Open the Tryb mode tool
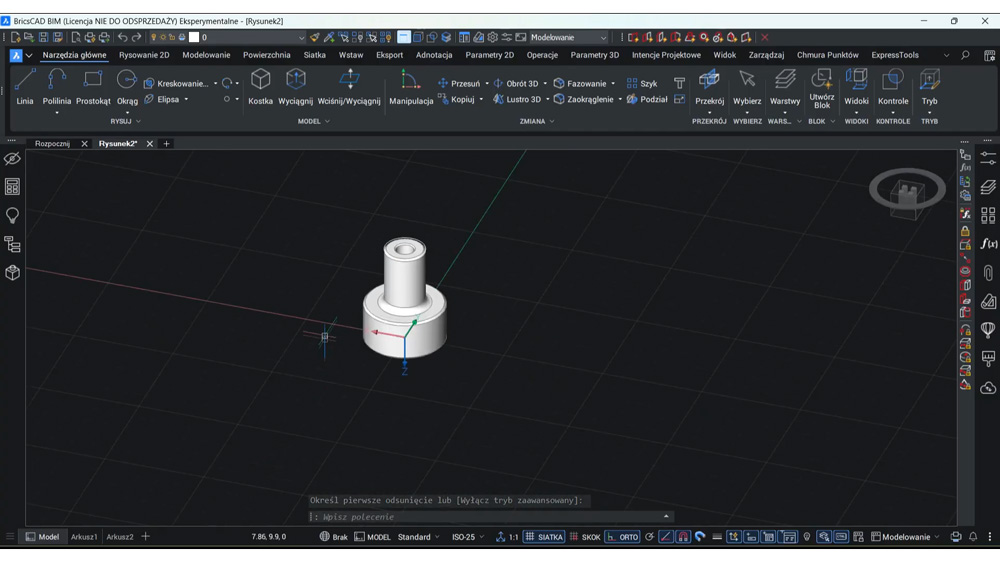The image size is (1000, 562). [929, 87]
